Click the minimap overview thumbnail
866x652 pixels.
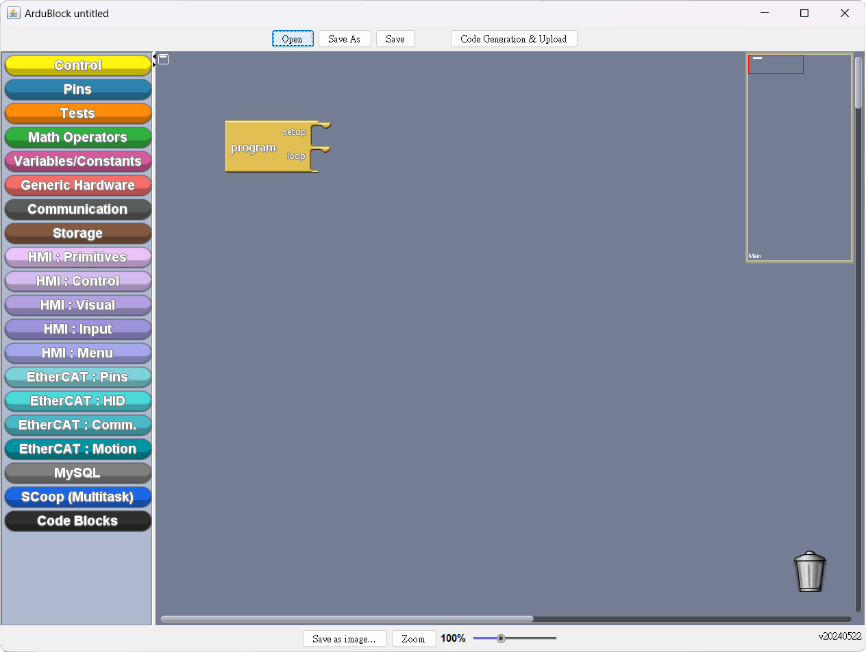pyautogui.click(x=799, y=157)
